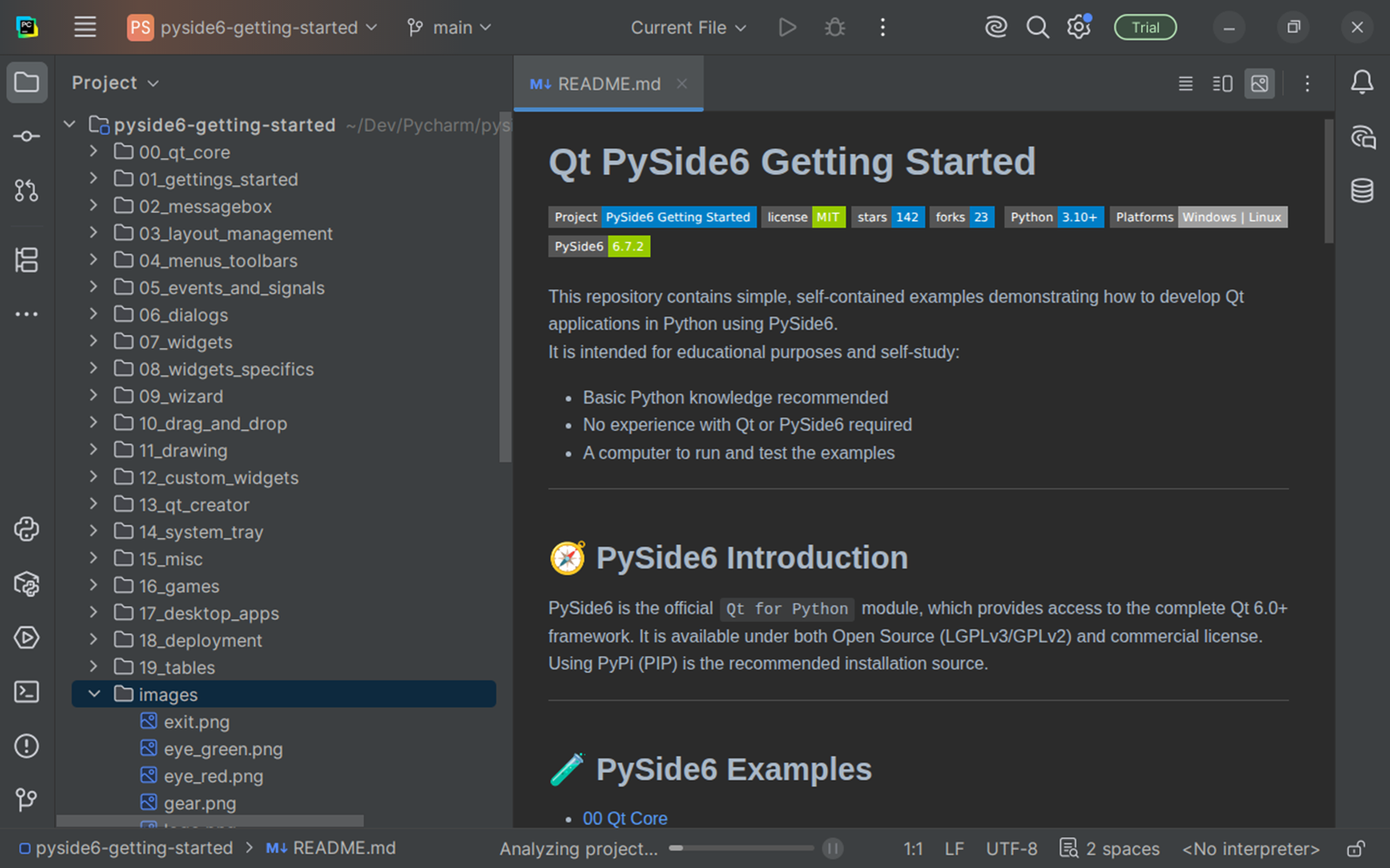The height and width of the screenshot is (868, 1390).
Task: Click README.md in the breadcrumb bar
Action: coord(331,848)
